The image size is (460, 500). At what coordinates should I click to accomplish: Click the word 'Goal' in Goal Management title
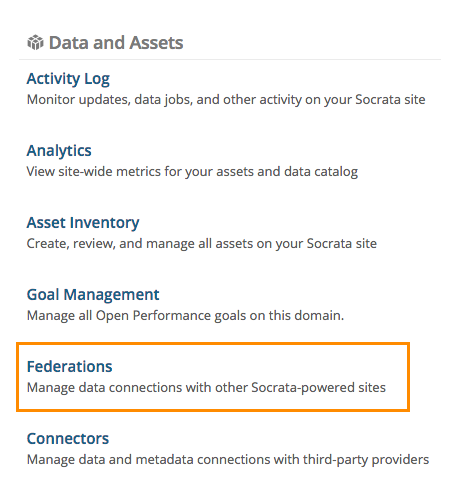[43, 295]
